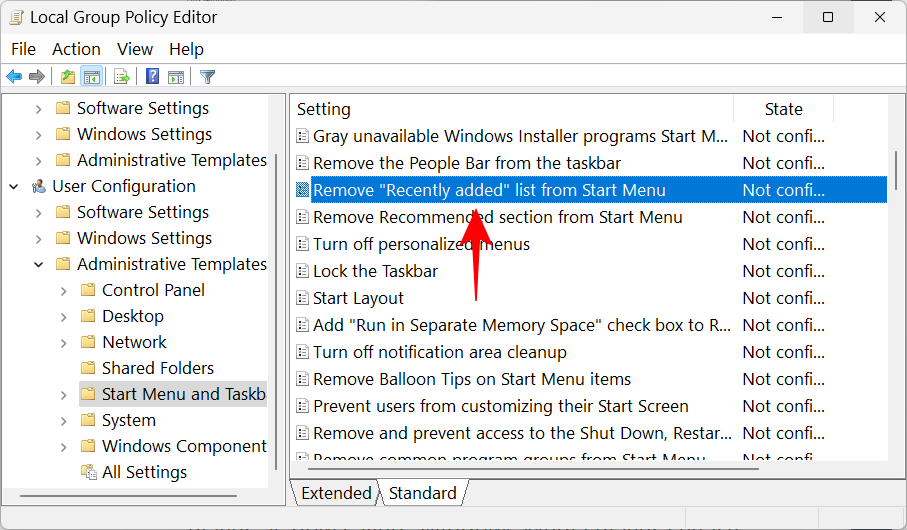Expand the Desktop folder

(64, 316)
